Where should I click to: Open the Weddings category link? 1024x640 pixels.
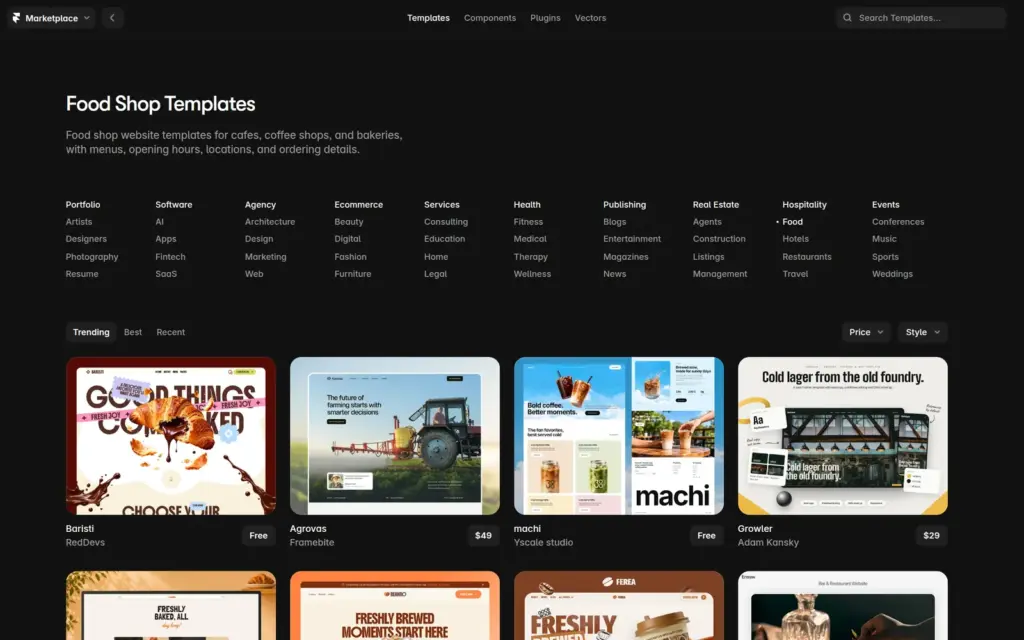(892, 274)
